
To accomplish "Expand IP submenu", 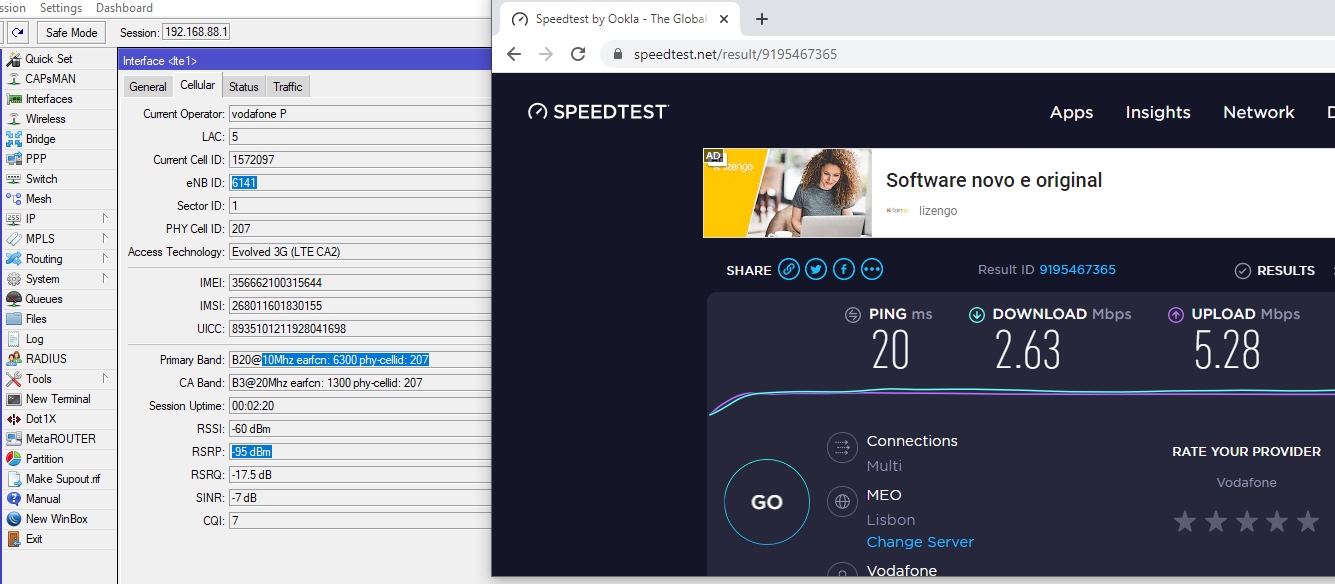I will click(104, 219).
